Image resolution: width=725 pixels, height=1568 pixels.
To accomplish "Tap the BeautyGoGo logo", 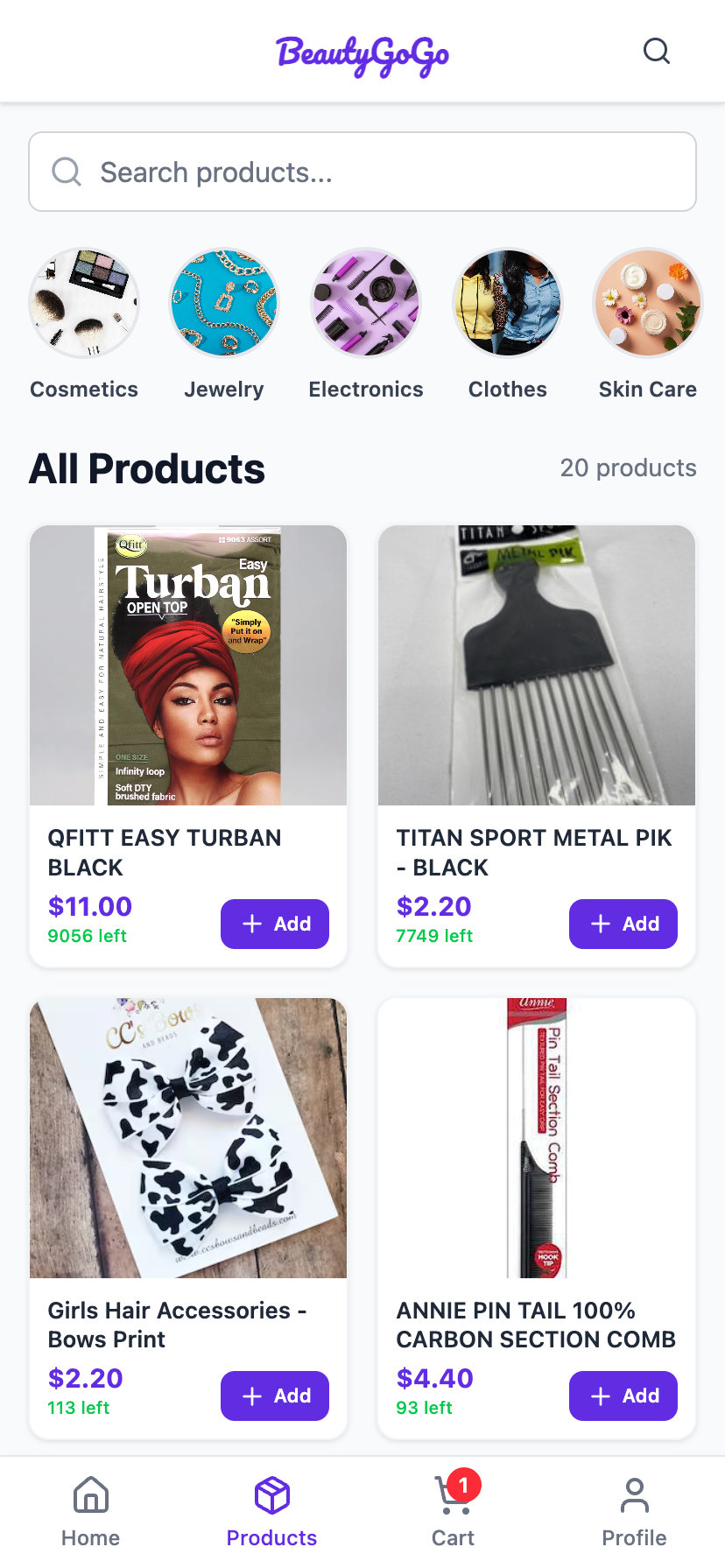I will [362, 54].
